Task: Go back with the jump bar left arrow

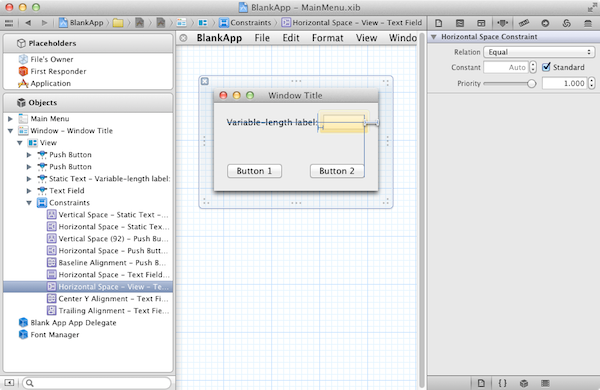Action: 28,23
